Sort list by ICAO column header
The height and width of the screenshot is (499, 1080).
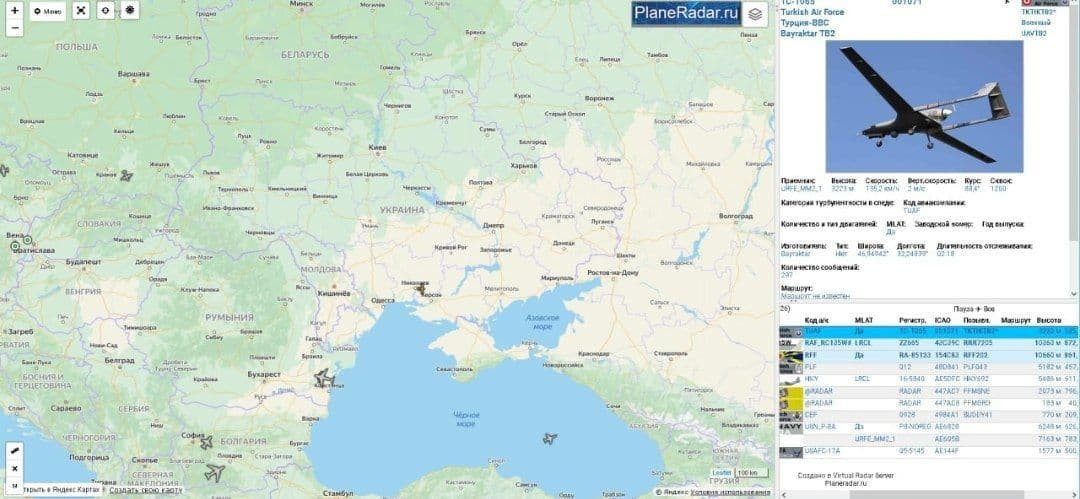tap(941, 320)
